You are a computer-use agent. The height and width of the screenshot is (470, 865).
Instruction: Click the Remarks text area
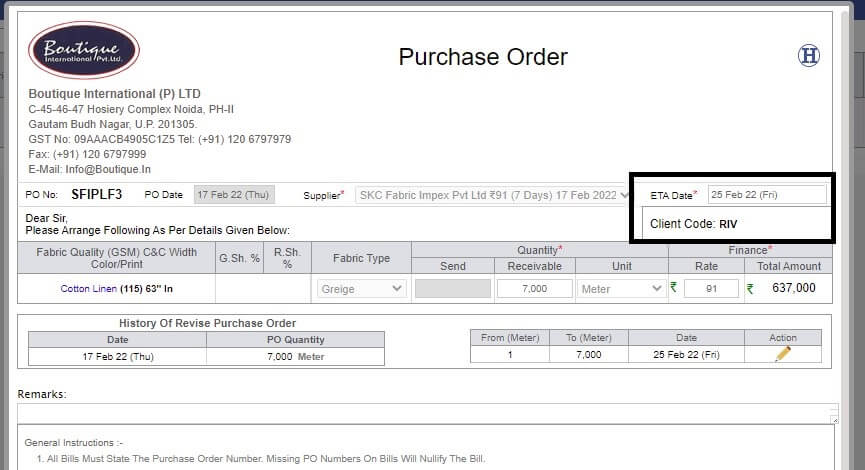point(428,414)
